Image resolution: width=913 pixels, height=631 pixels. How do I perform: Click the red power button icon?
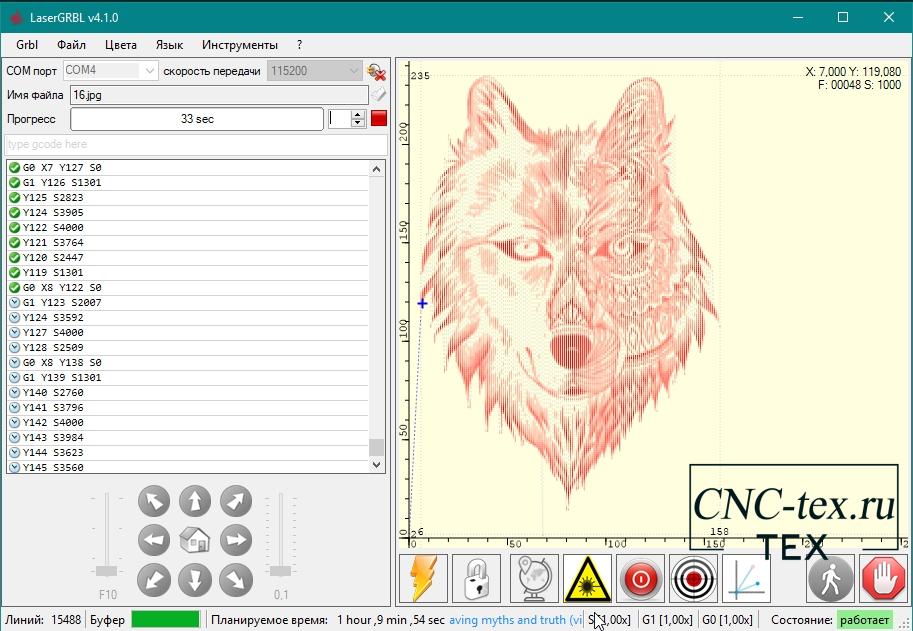(x=640, y=578)
